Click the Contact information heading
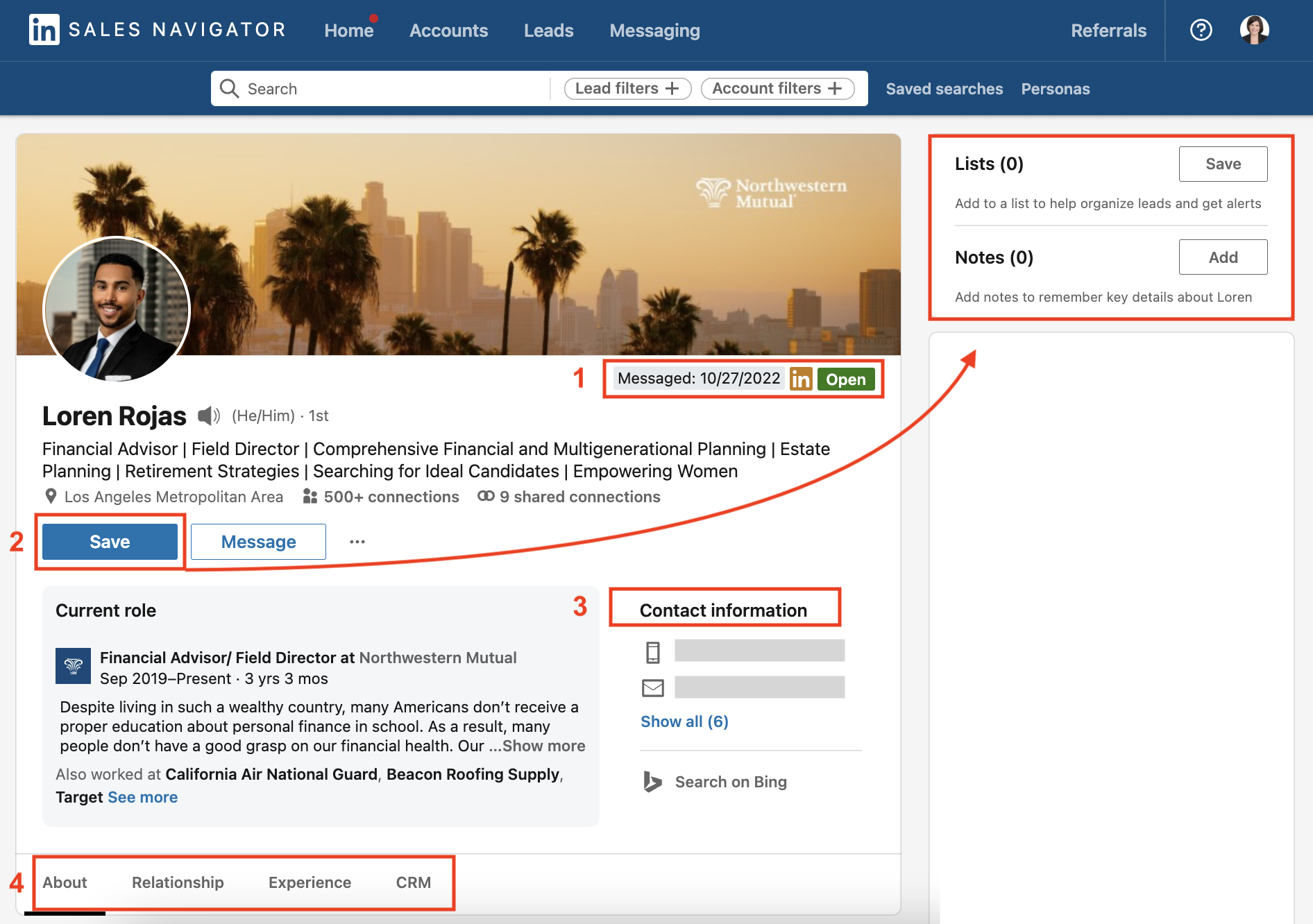Viewport: 1313px width, 924px height. [x=723, y=610]
